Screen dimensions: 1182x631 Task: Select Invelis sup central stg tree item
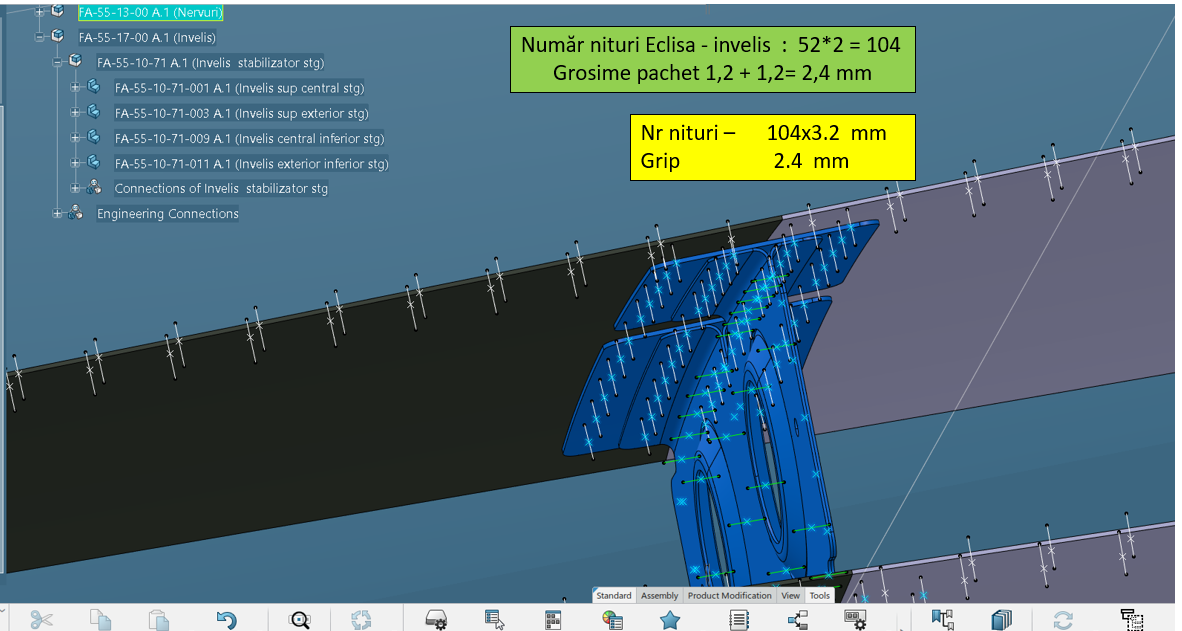[x=239, y=88]
